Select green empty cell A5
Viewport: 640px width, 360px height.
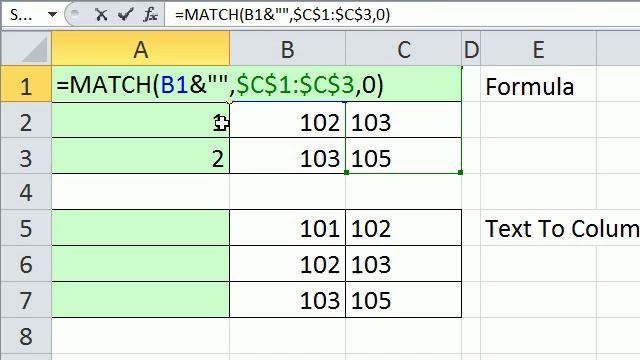(x=140, y=227)
